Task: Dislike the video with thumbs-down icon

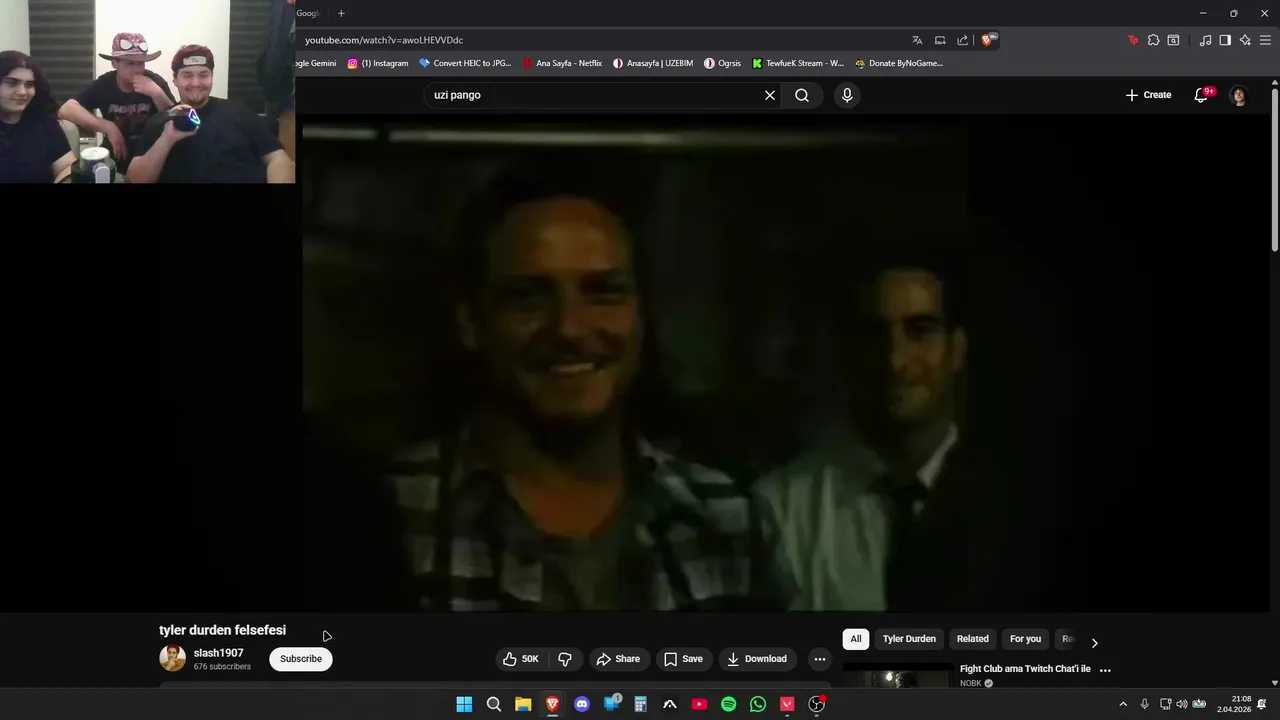Action: [x=565, y=659]
